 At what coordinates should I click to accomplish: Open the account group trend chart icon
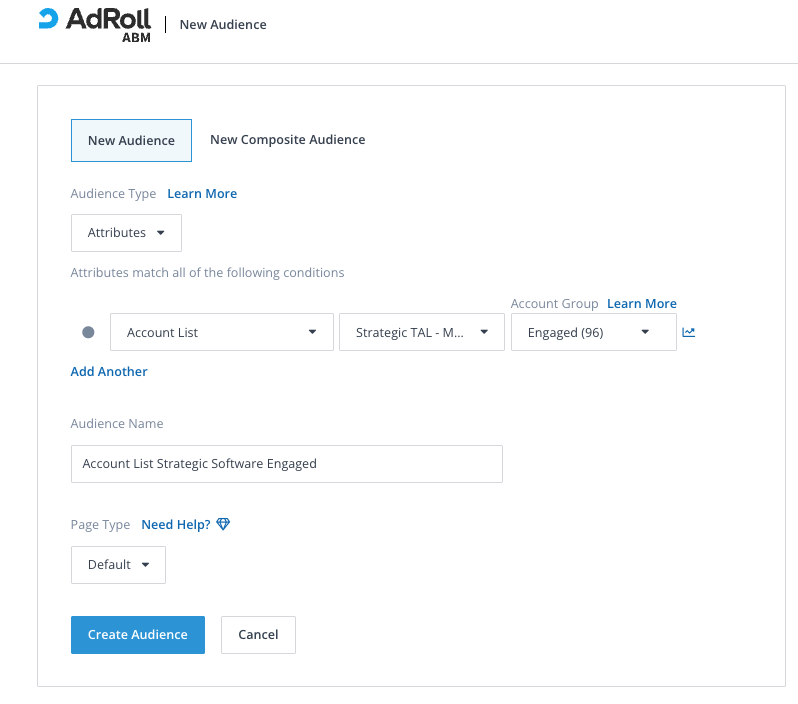tap(688, 333)
